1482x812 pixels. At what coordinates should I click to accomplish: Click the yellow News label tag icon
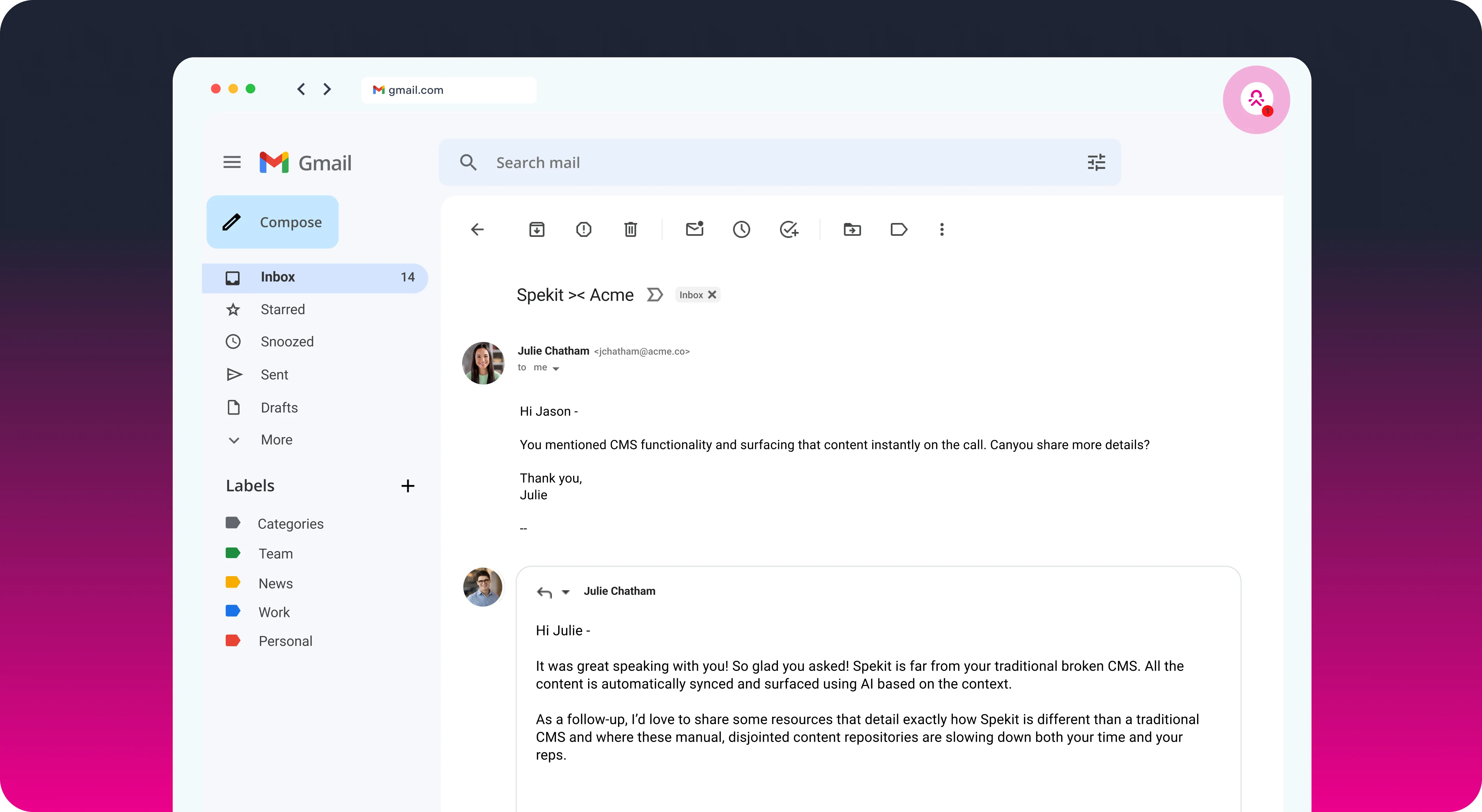232,582
